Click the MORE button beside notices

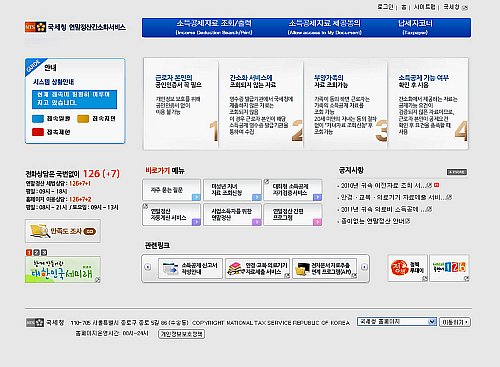coord(457,172)
